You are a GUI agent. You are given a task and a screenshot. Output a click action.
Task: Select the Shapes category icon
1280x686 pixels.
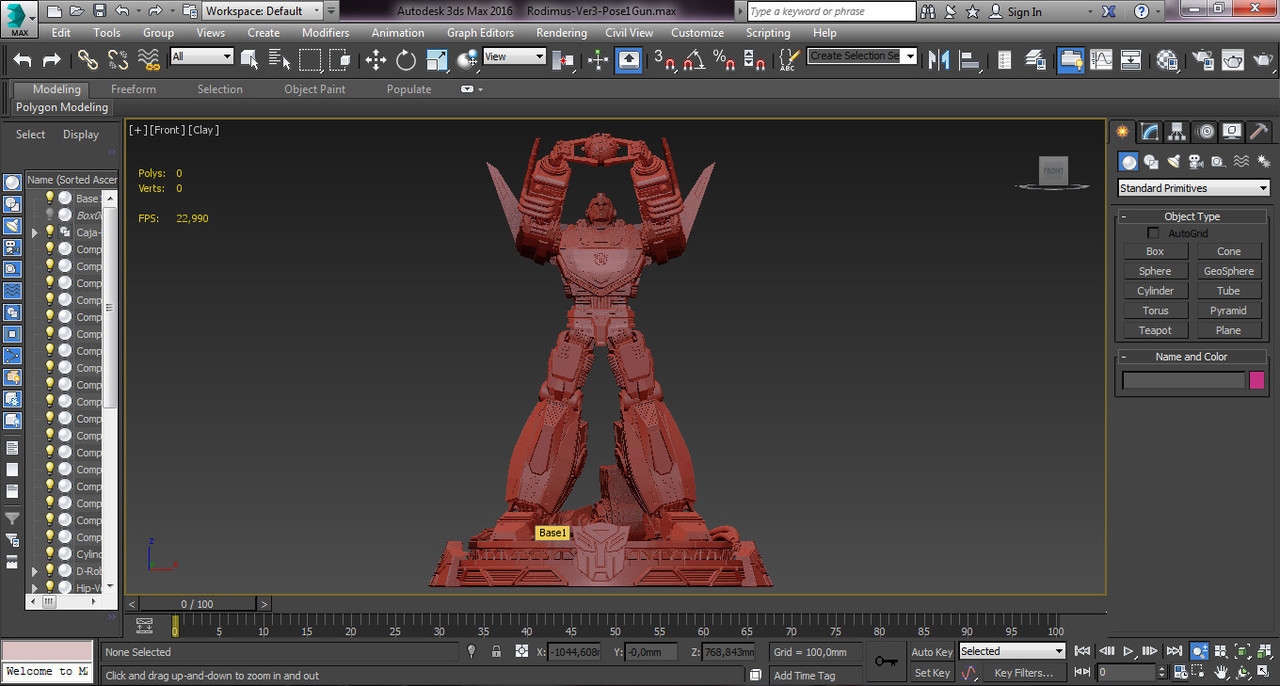(x=1151, y=162)
